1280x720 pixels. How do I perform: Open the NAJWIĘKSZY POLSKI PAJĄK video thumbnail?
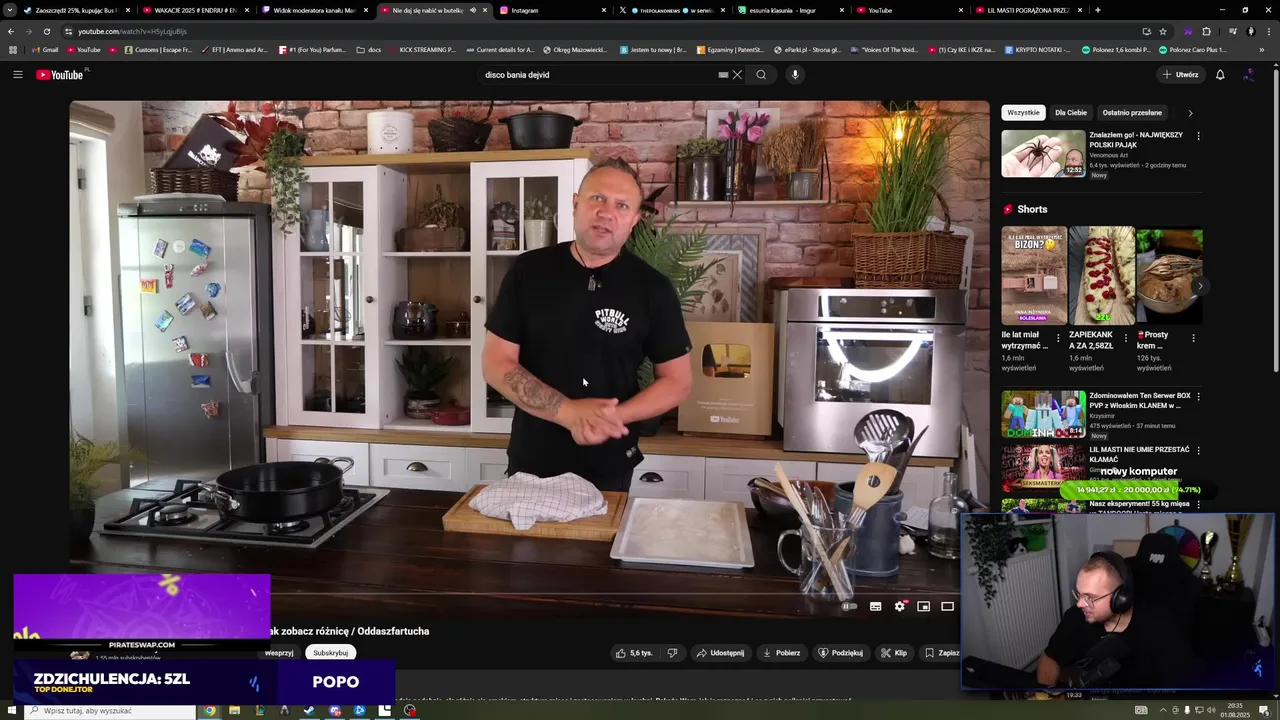coord(1043,154)
